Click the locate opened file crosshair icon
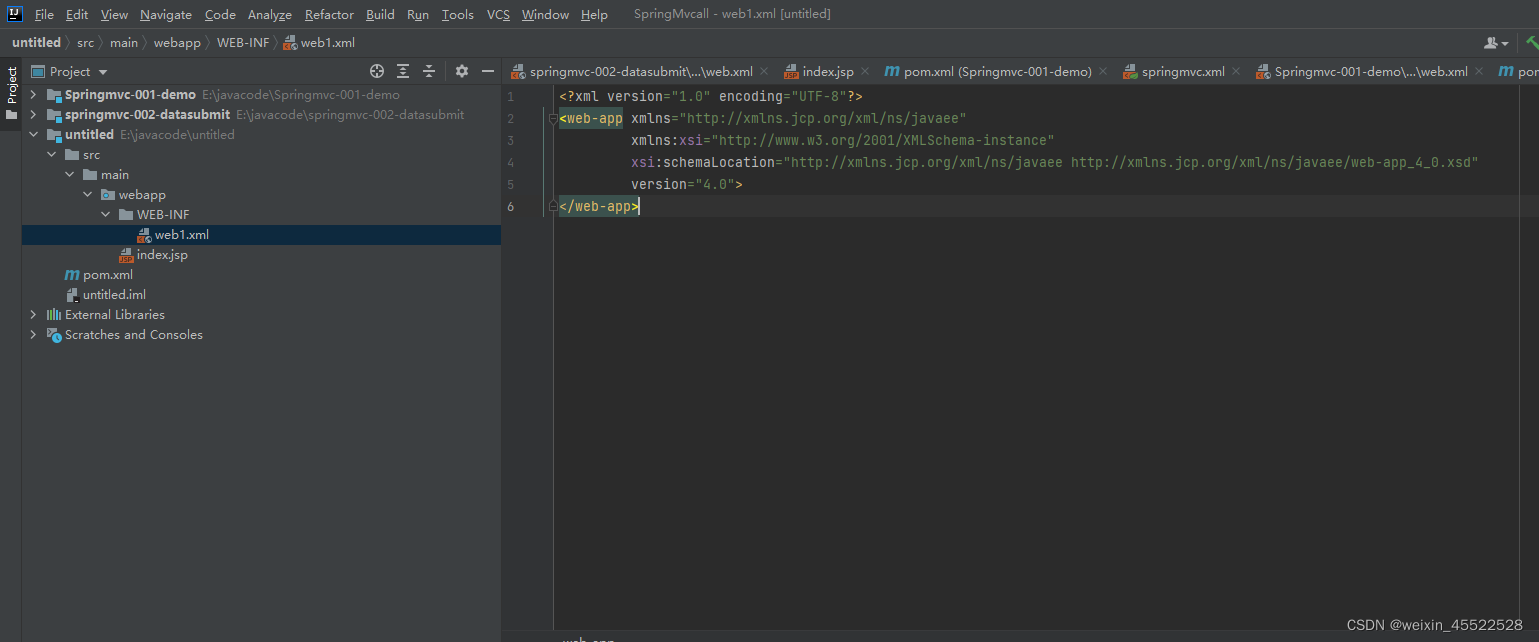Image resolution: width=1539 pixels, height=642 pixels. click(377, 71)
